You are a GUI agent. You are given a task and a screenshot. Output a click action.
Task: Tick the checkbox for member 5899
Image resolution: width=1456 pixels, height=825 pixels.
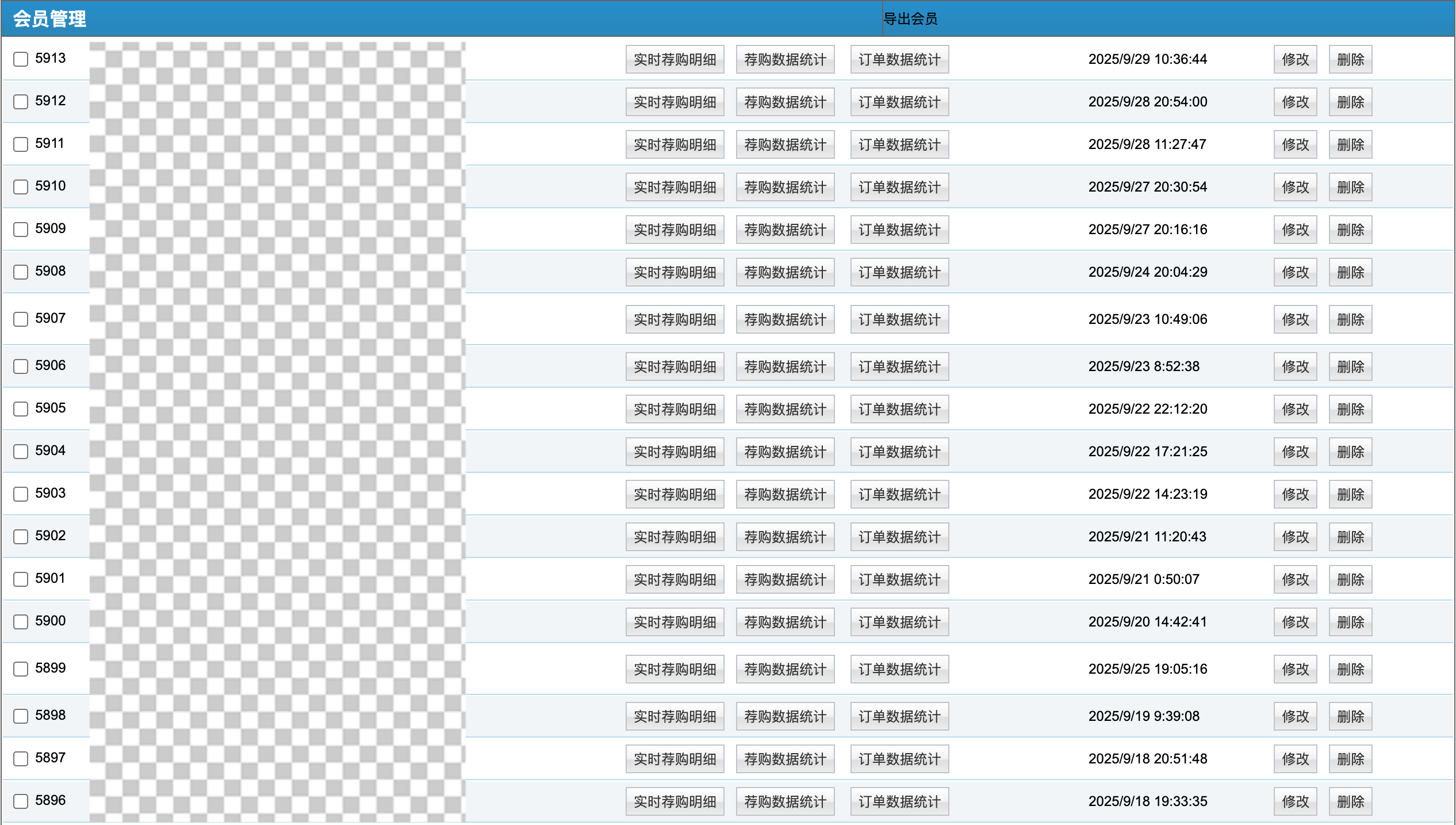[21, 669]
